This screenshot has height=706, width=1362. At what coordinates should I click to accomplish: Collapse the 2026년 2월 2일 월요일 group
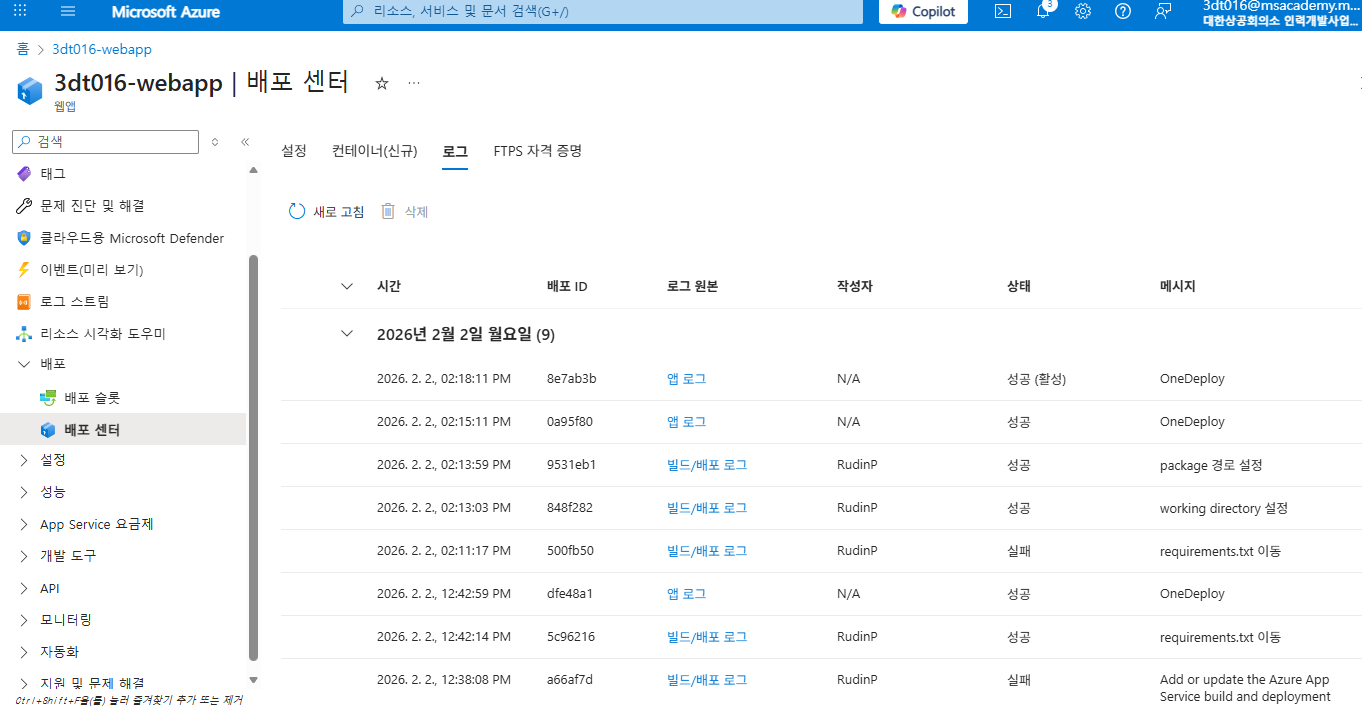(347, 334)
